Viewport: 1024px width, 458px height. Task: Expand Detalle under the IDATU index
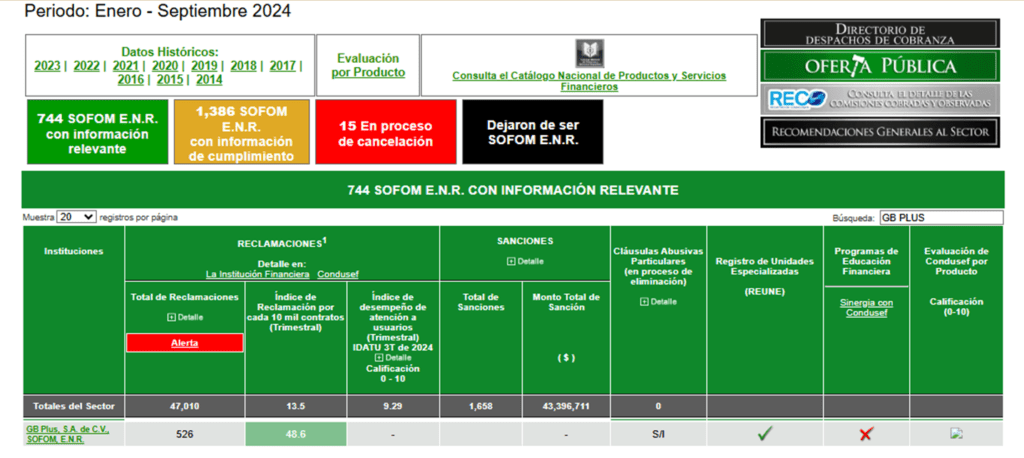click(x=392, y=357)
